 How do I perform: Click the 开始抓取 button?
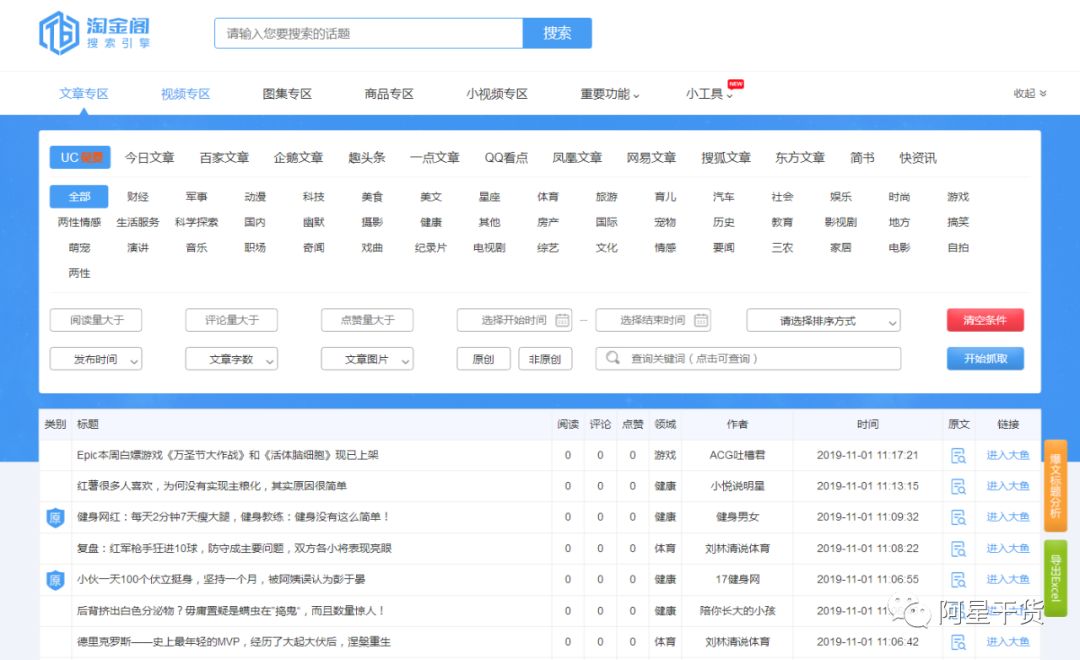click(985, 359)
